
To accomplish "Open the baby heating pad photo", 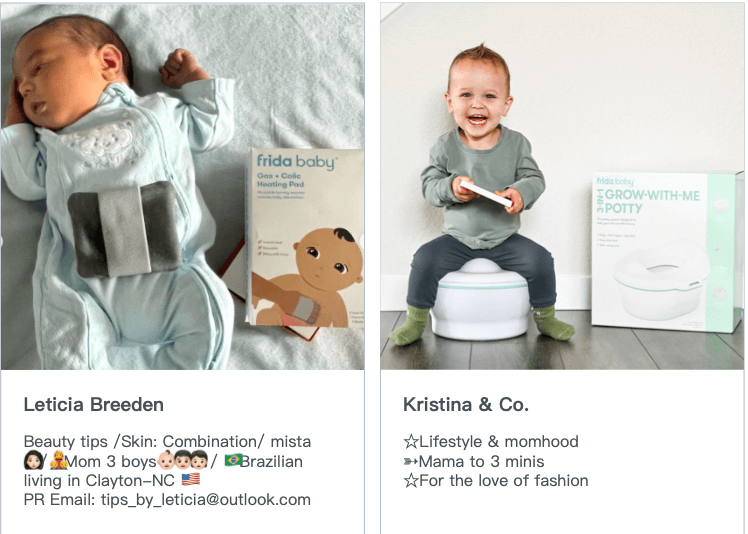I will (x=182, y=187).
